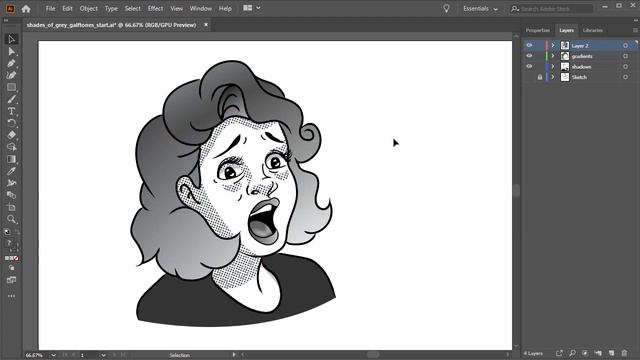Click the Color/Gradient/None mode buttons

point(11,258)
